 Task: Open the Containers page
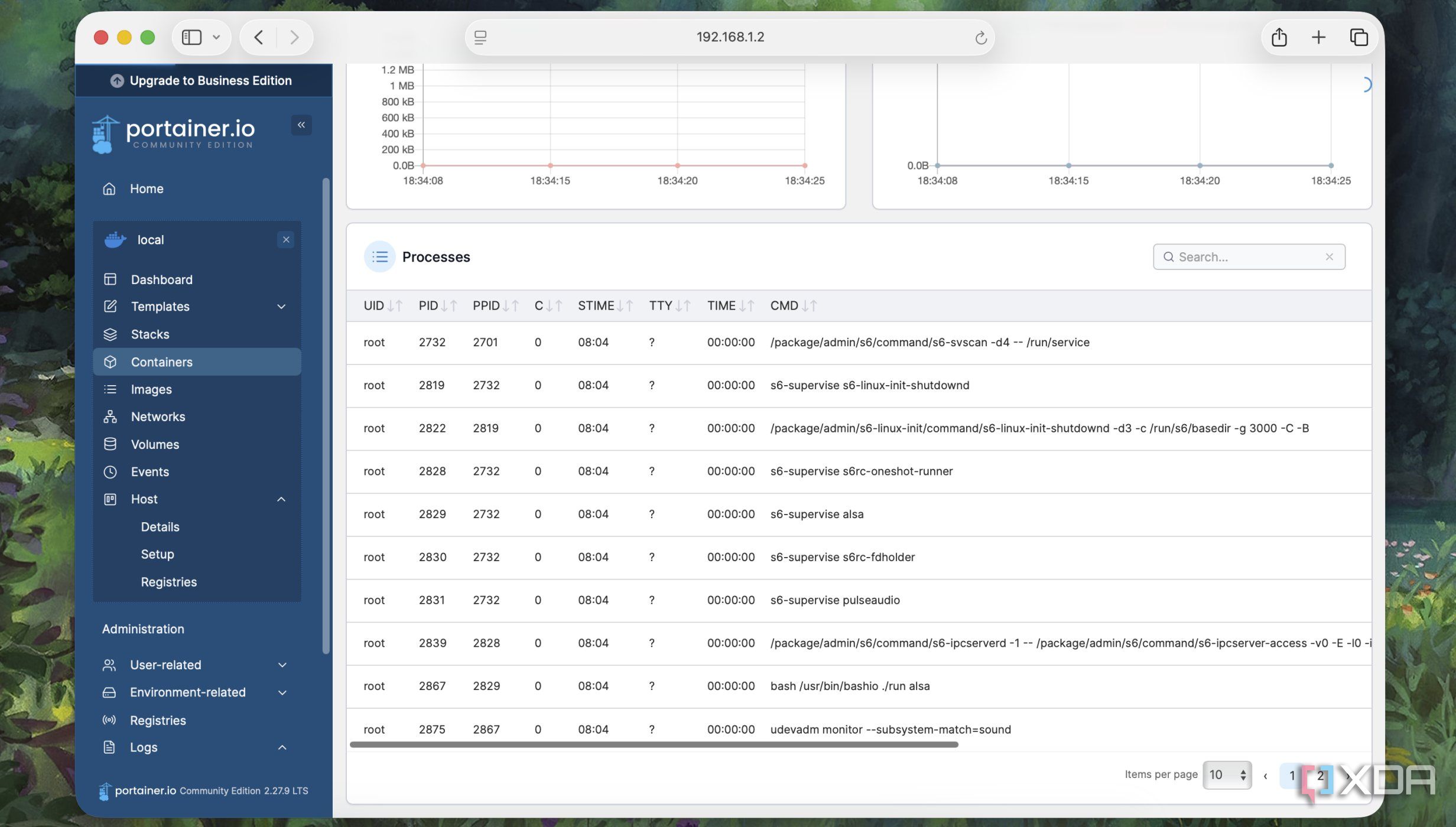pyautogui.click(x=197, y=362)
